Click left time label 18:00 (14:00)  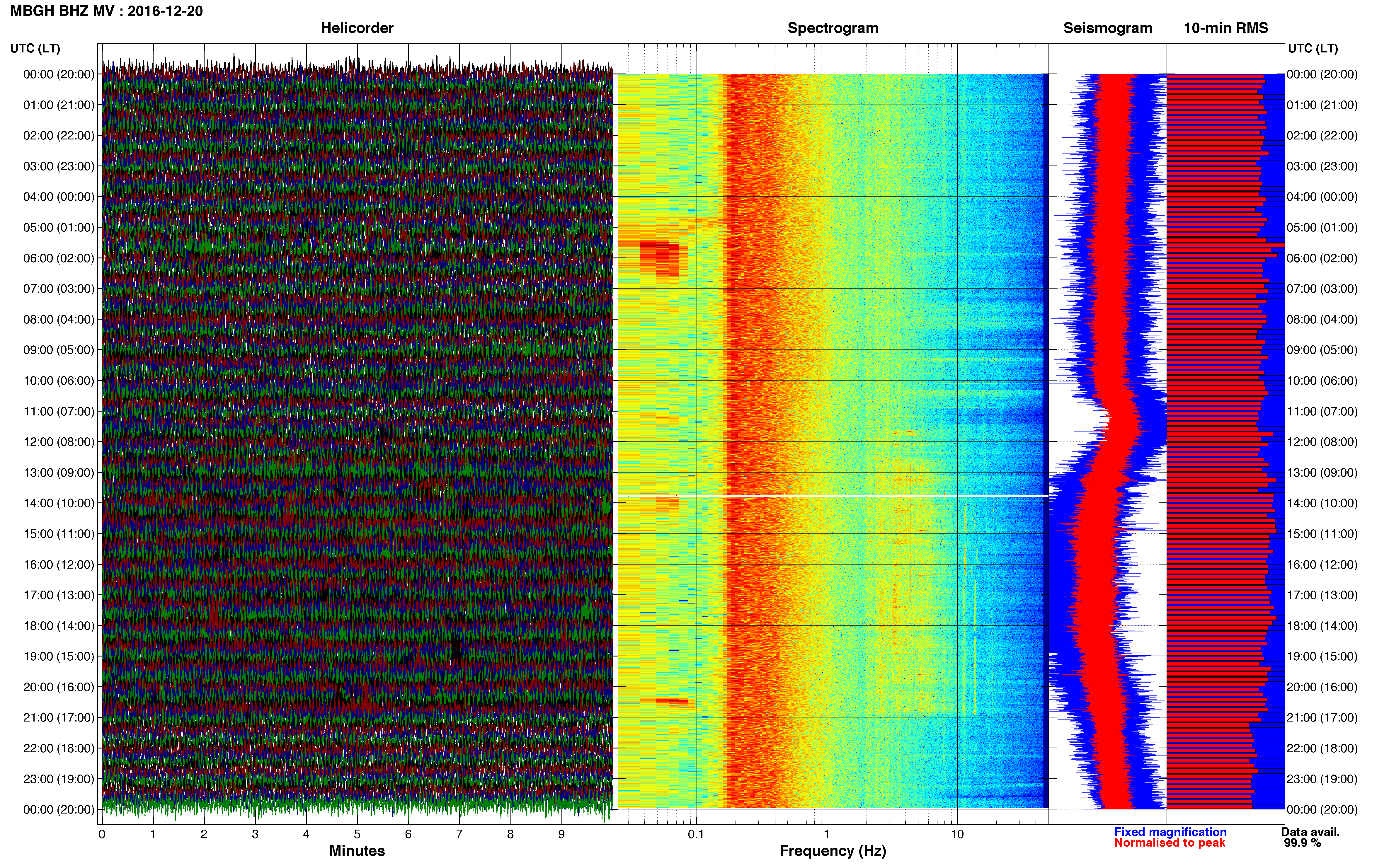pyautogui.click(x=59, y=626)
